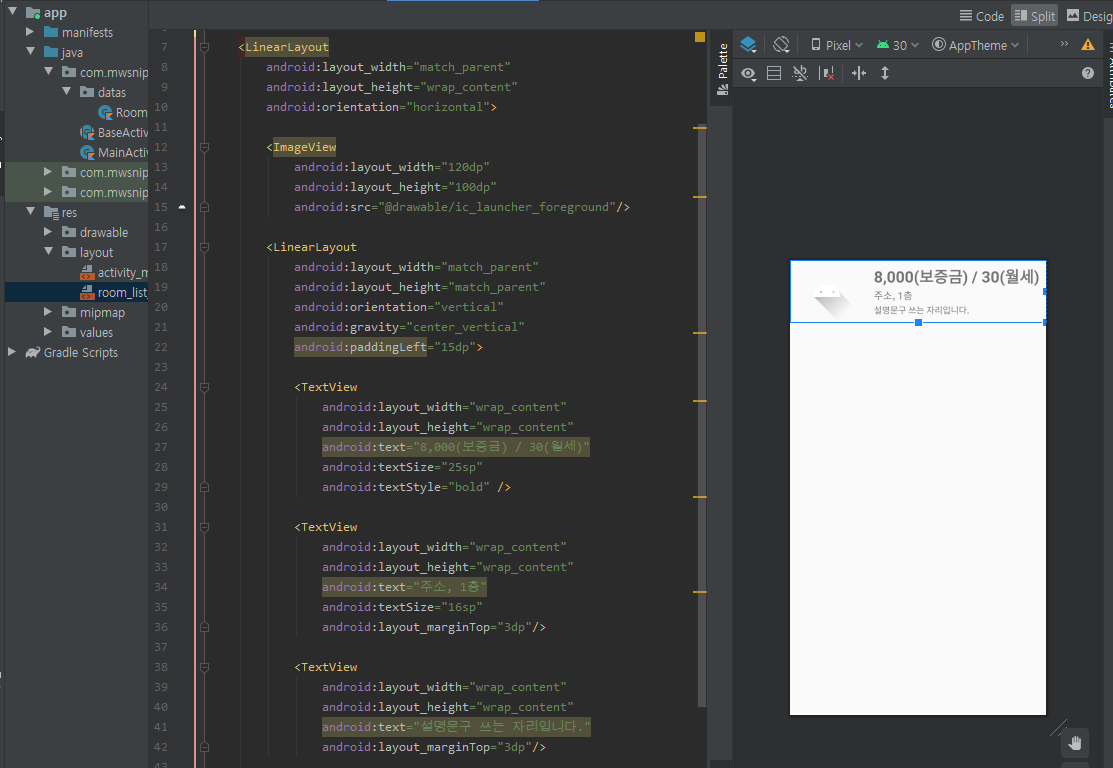The height and width of the screenshot is (768, 1113).
Task: Show more design toolbar options chevrons
Action: pyautogui.click(x=1064, y=44)
